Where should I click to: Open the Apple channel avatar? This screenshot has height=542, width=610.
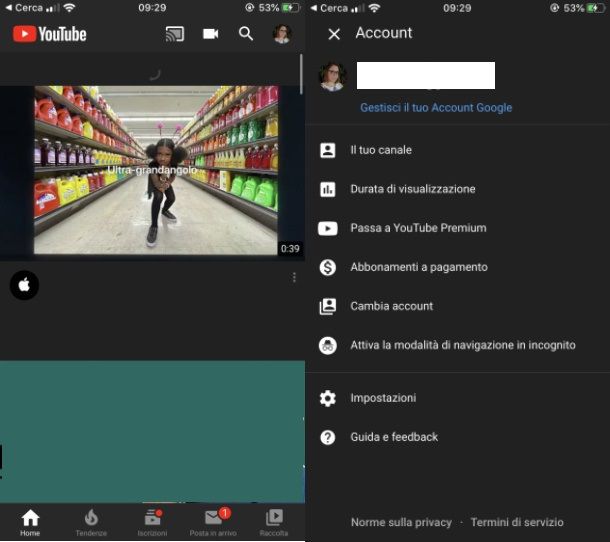[x=24, y=285]
